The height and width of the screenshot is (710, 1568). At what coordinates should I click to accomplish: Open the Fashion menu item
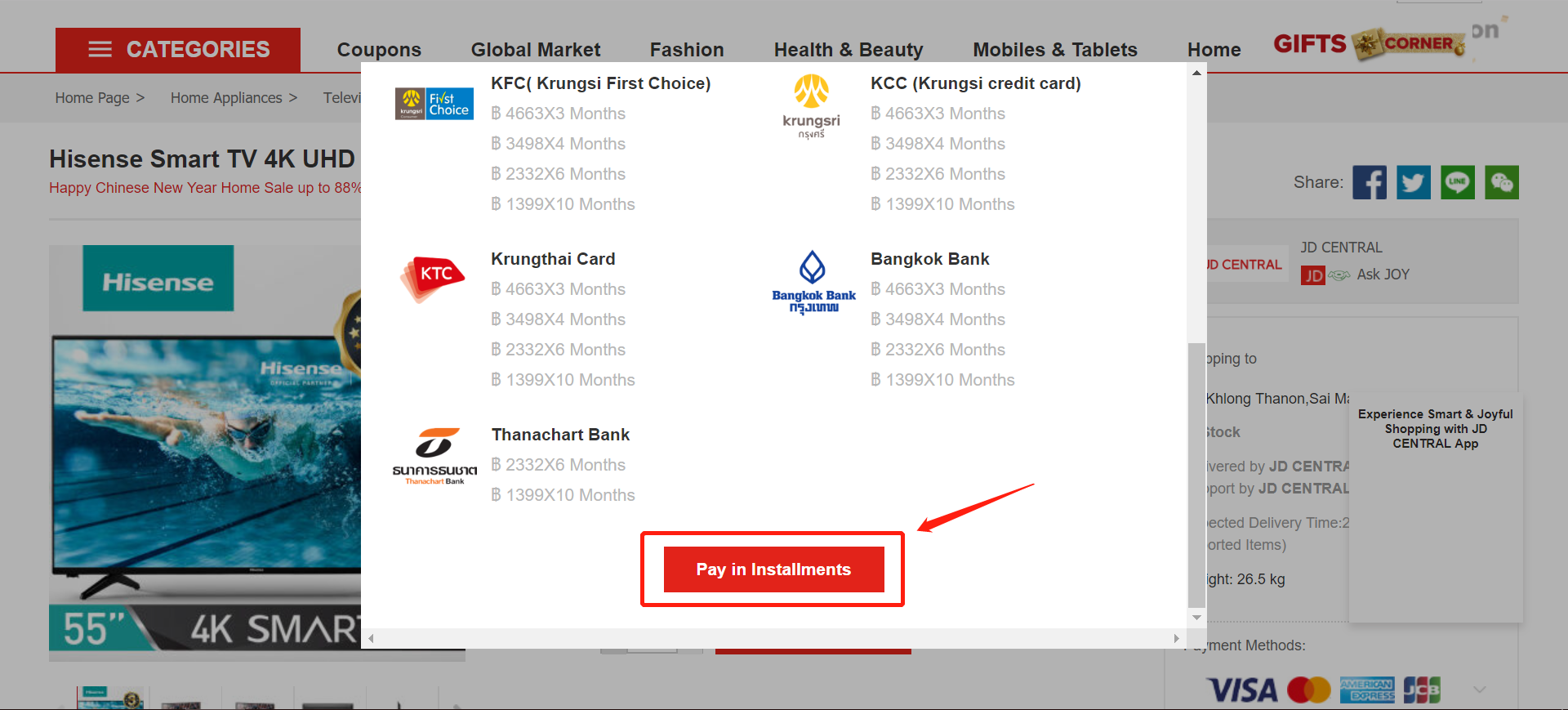coord(687,50)
